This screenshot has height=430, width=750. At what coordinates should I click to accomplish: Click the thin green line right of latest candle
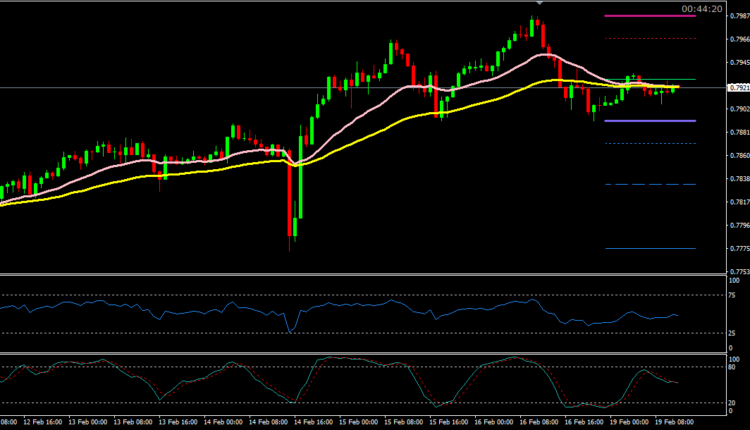tap(688, 79)
